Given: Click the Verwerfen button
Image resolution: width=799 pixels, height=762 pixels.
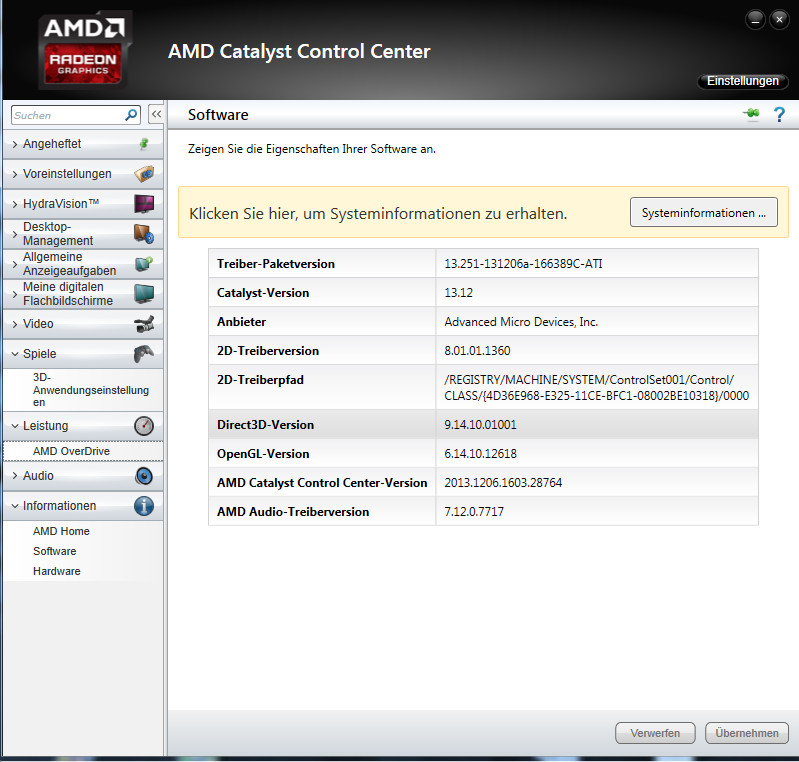Looking at the screenshot, I should [655, 733].
